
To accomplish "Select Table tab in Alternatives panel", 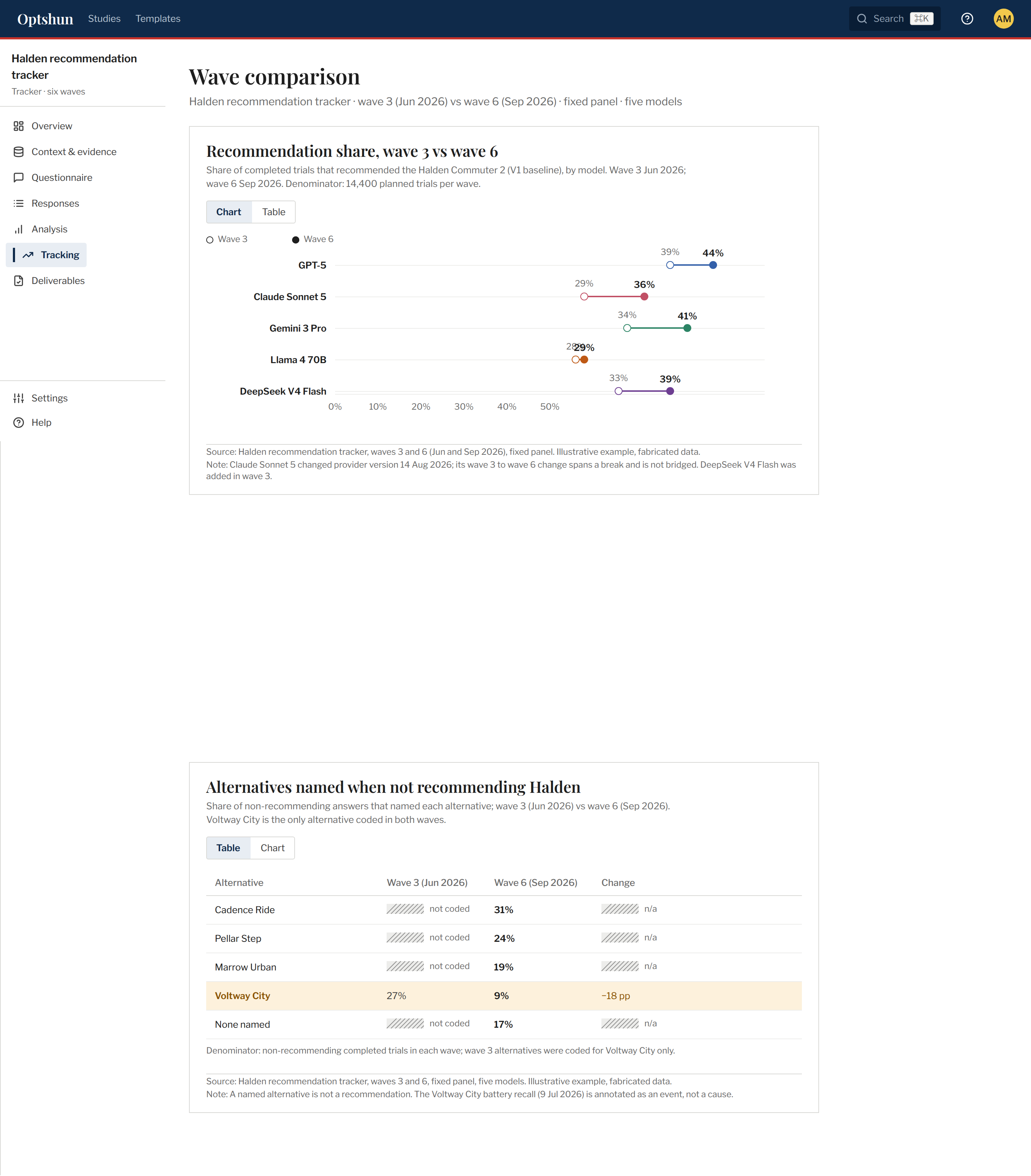I will 228,848.
